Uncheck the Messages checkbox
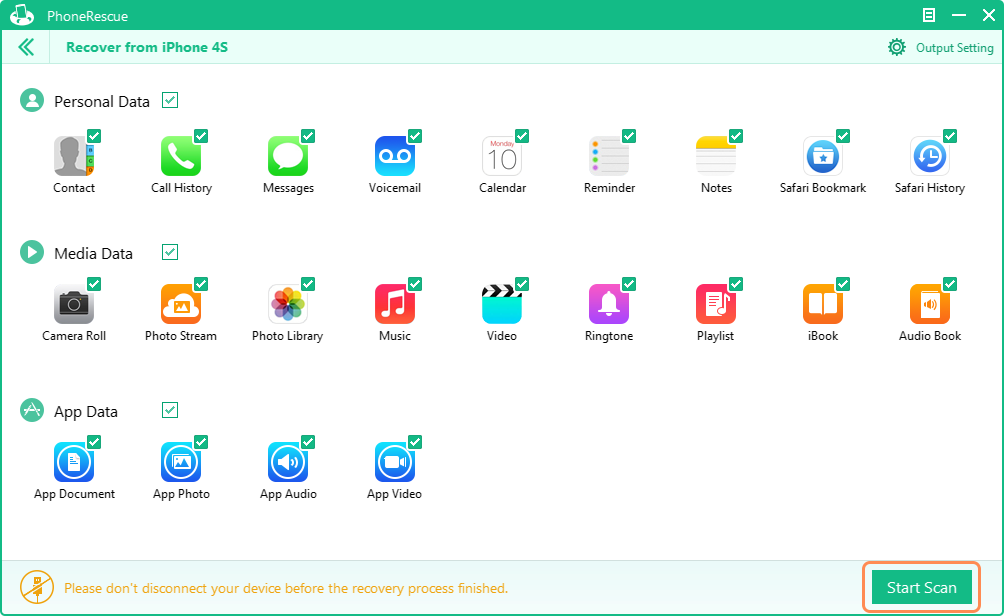 [308, 136]
